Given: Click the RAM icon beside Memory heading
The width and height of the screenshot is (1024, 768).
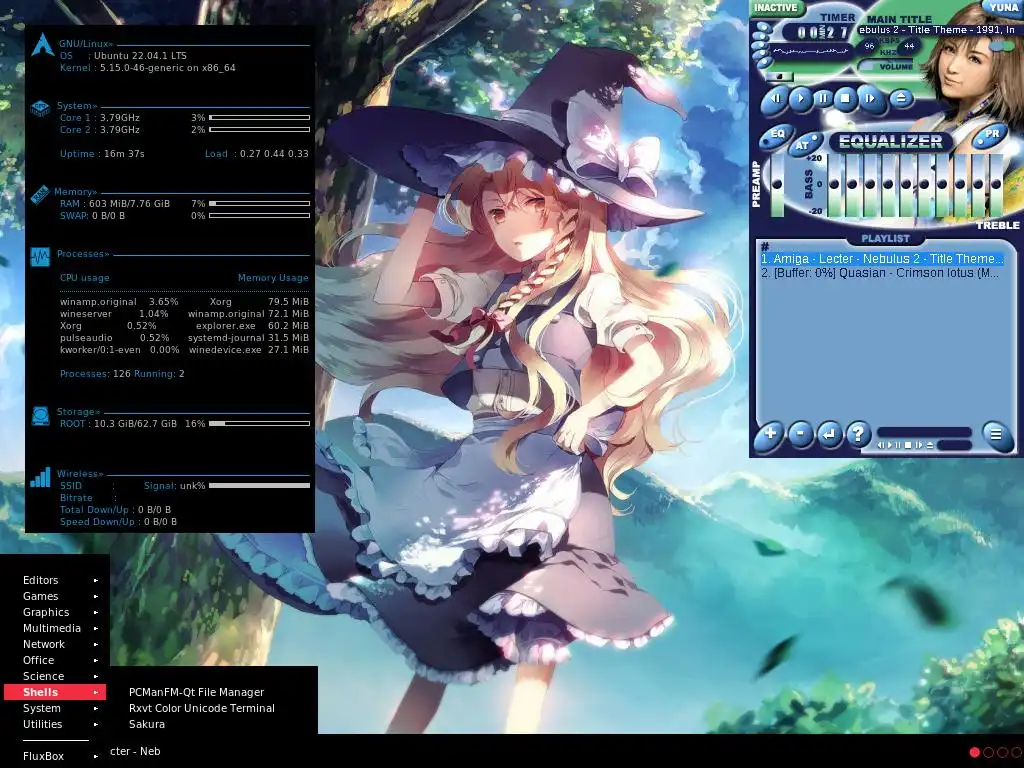Looking at the screenshot, I should tap(39, 195).
